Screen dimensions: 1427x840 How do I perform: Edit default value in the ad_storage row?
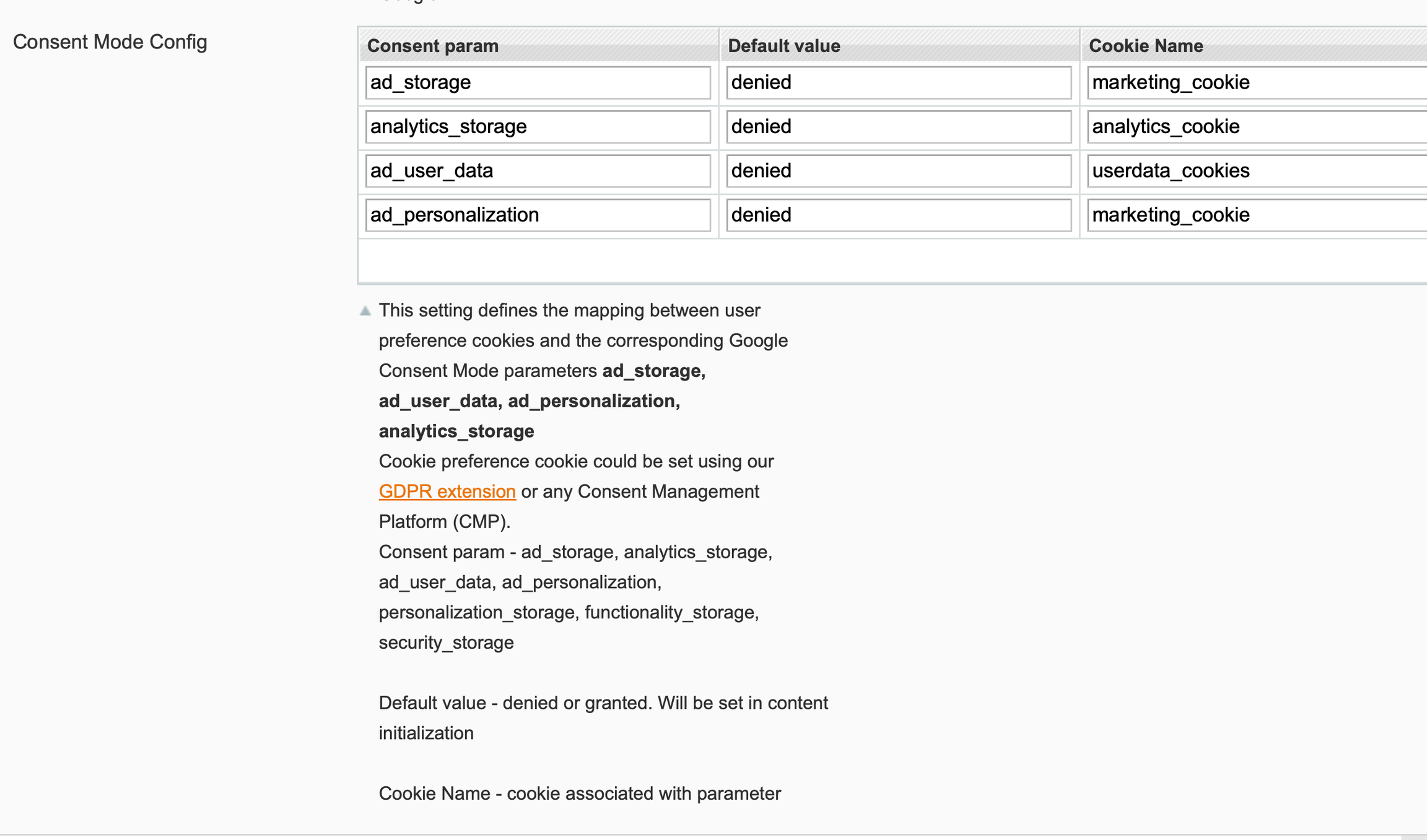898,82
